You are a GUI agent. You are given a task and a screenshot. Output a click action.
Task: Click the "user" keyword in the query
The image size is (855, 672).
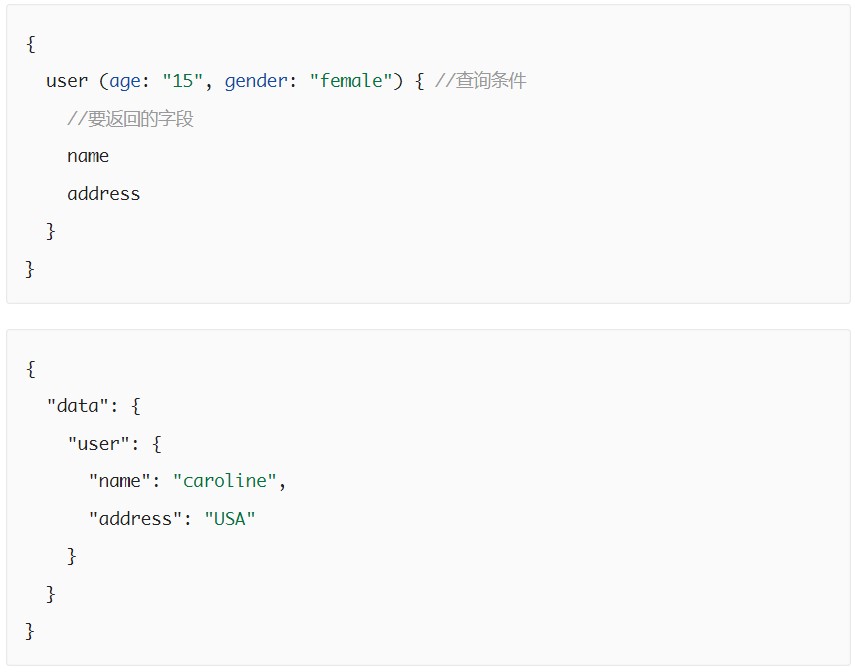coord(67,81)
